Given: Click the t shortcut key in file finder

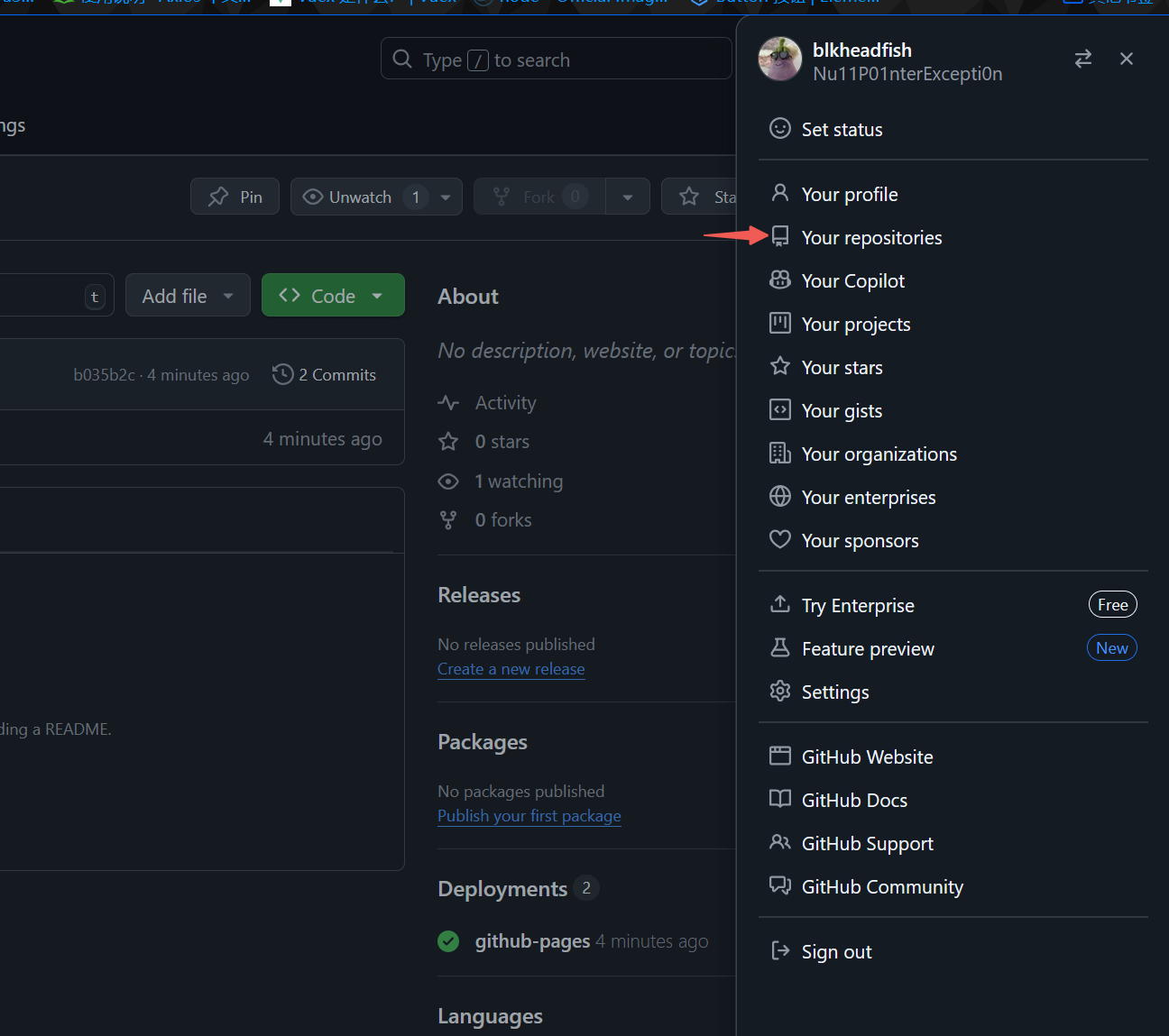Looking at the screenshot, I should point(95,297).
